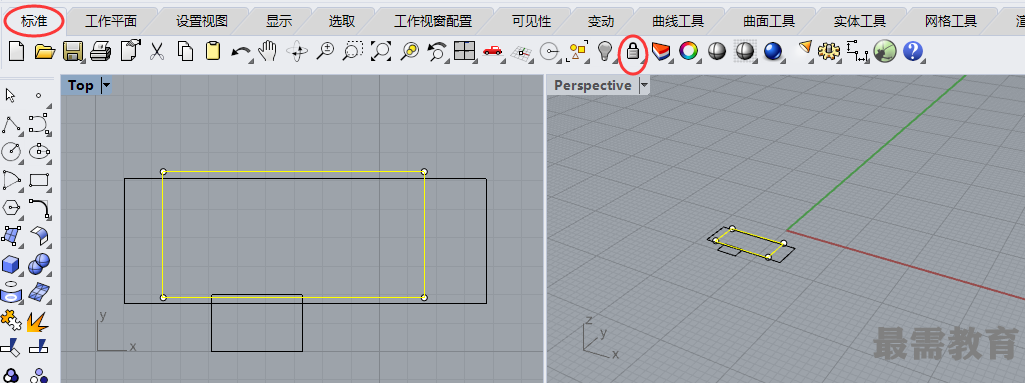The image size is (1025, 383).
Task: Click the Zoom extents icon
Action: click(x=380, y=51)
